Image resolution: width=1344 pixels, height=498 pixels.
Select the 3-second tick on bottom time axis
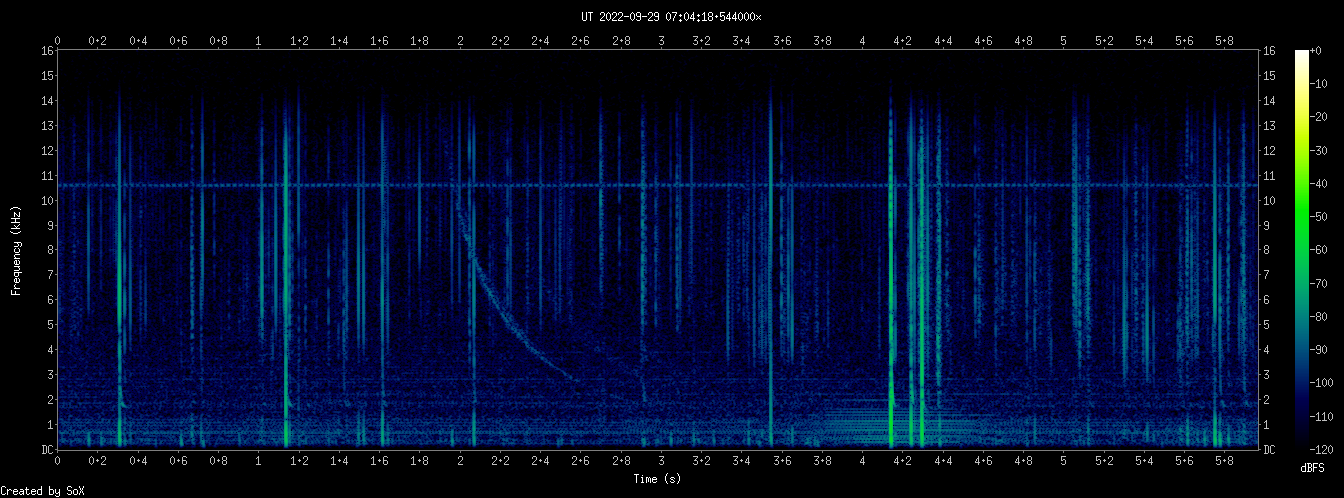(x=661, y=462)
